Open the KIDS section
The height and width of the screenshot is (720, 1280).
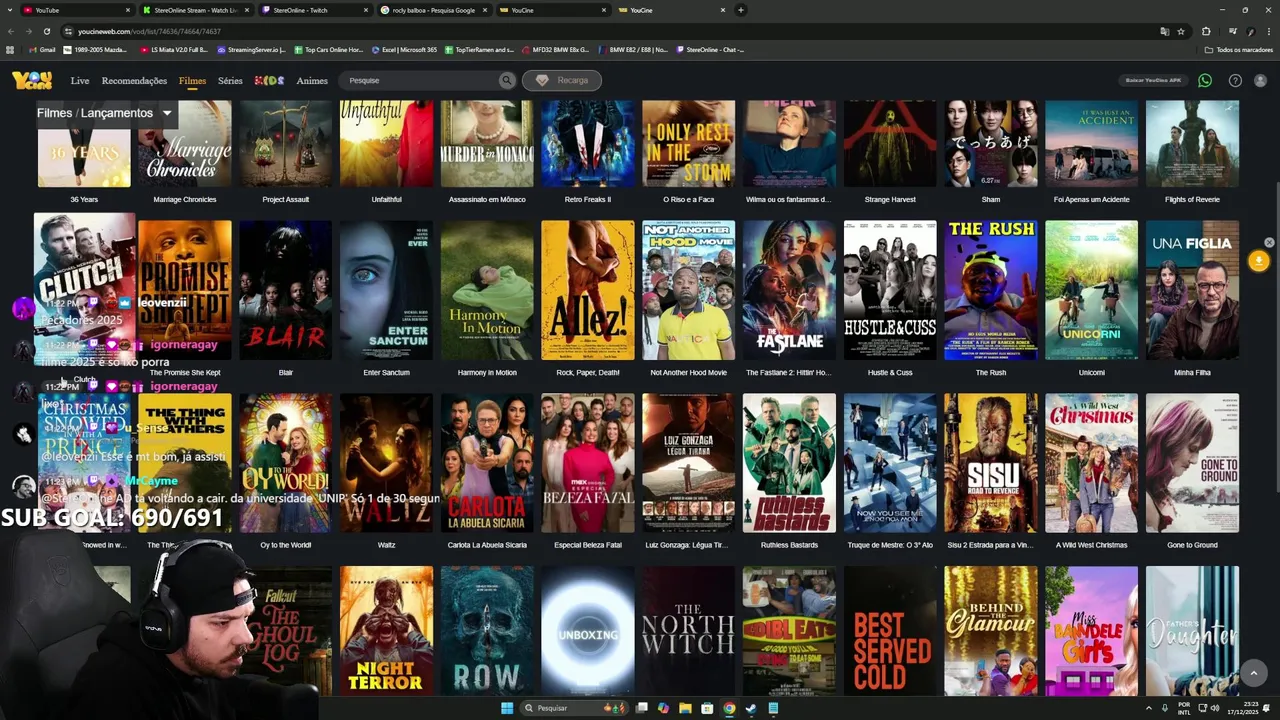pos(269,81)
